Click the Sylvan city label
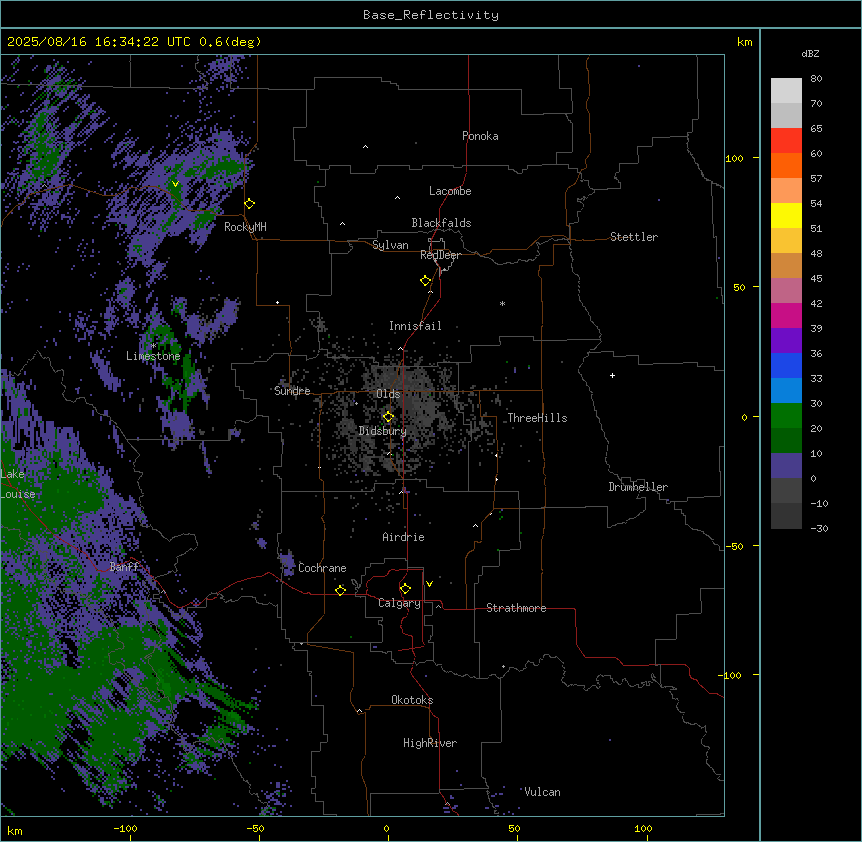This screenshot has height=842, width=862. pyautogui.click(x=390, y=245)
